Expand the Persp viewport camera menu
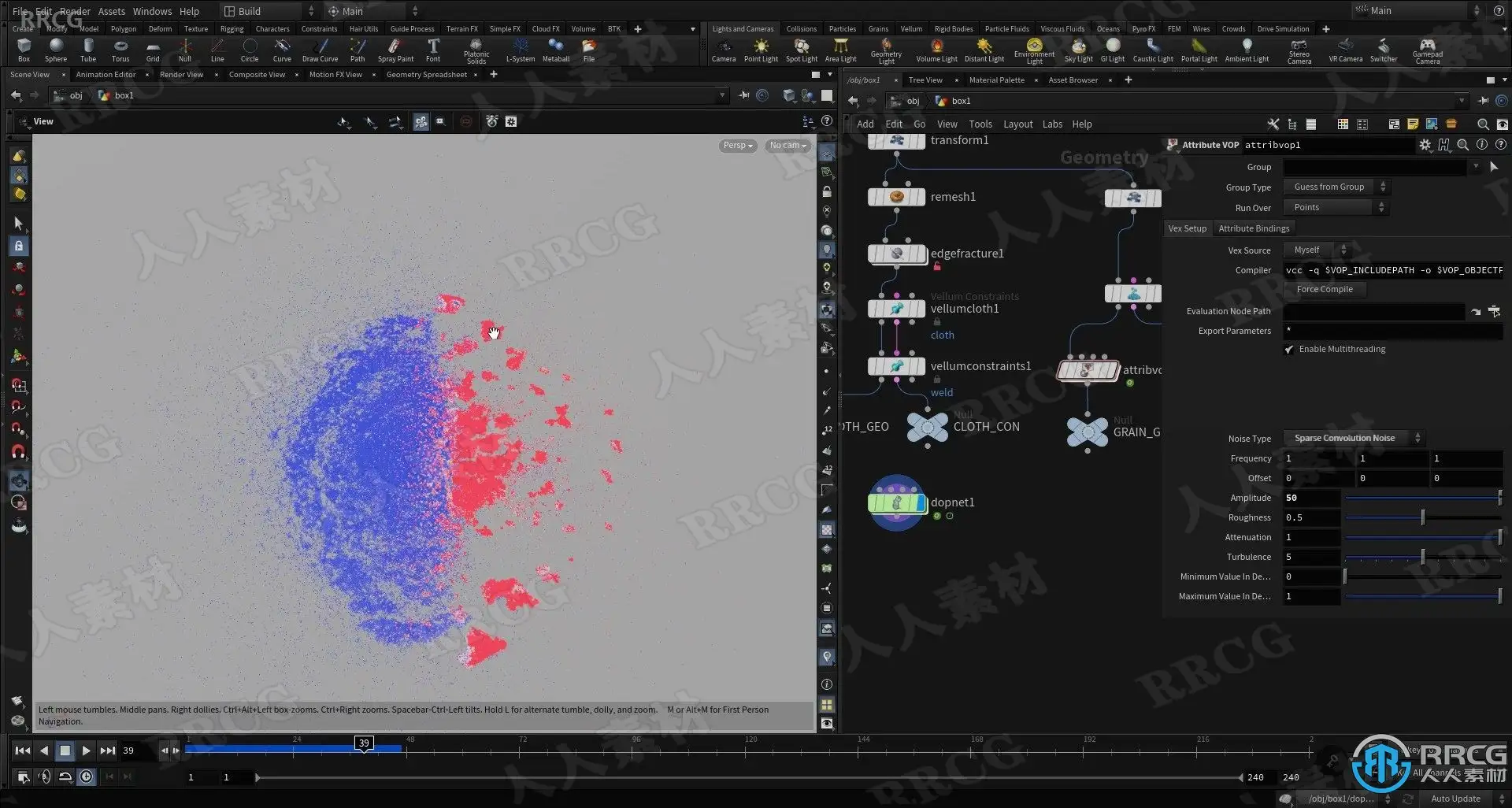This screenshot has width=1512, height=808. click(738, 146)
